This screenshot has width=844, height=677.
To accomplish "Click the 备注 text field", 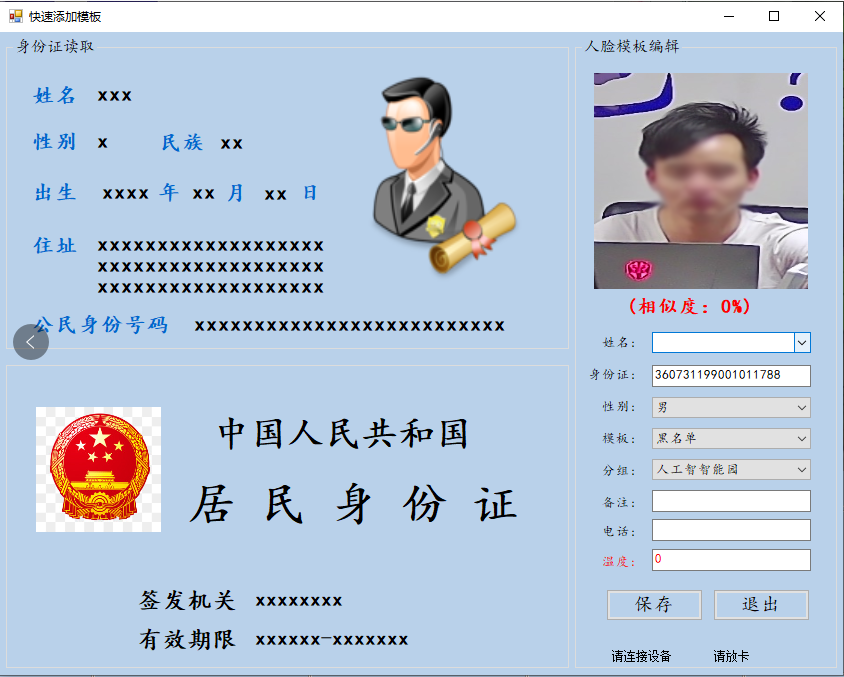I will tap(731, 501).
